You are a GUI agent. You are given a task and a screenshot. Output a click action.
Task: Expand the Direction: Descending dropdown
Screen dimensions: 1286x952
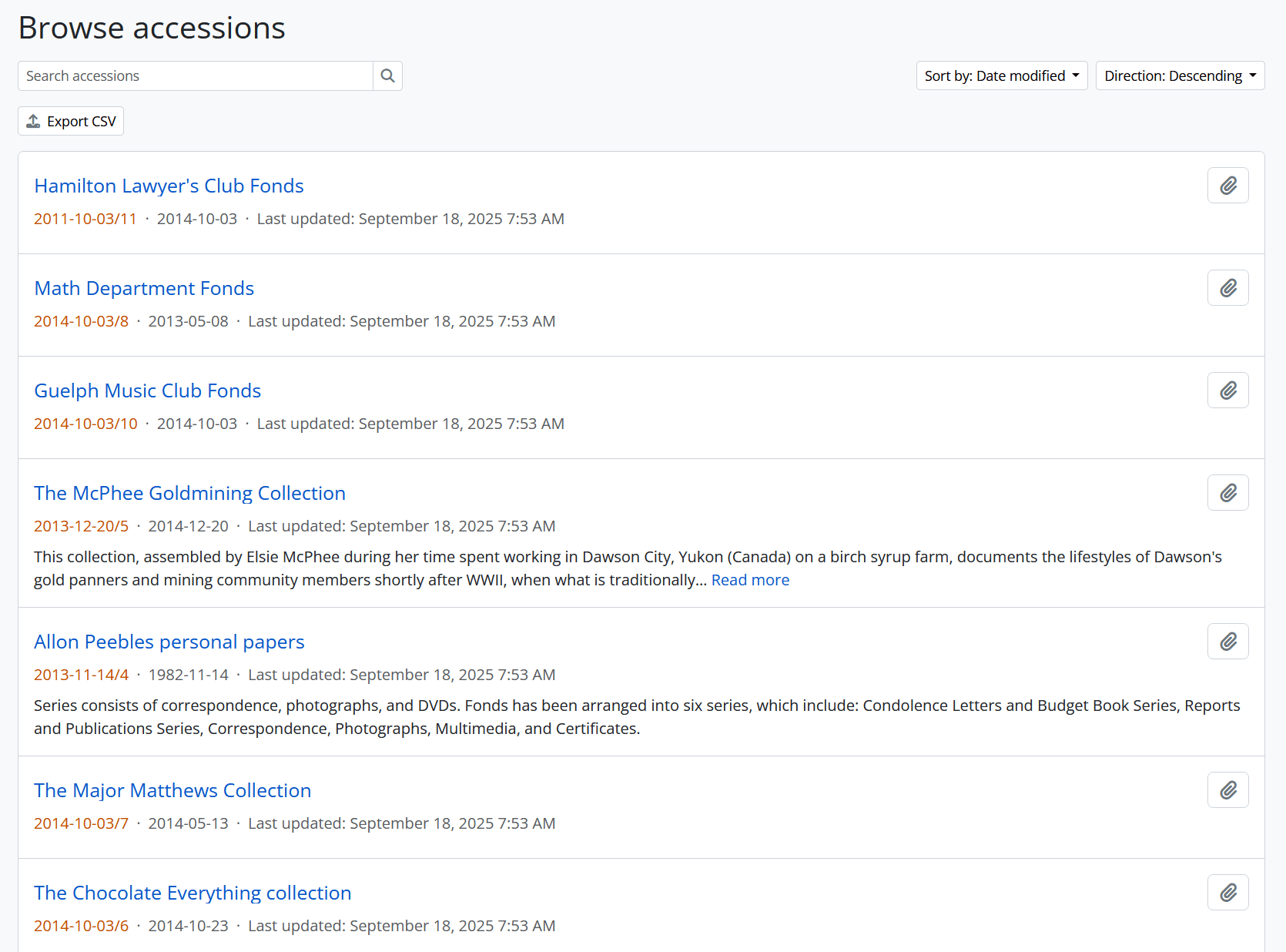[x=1180, y=75]
